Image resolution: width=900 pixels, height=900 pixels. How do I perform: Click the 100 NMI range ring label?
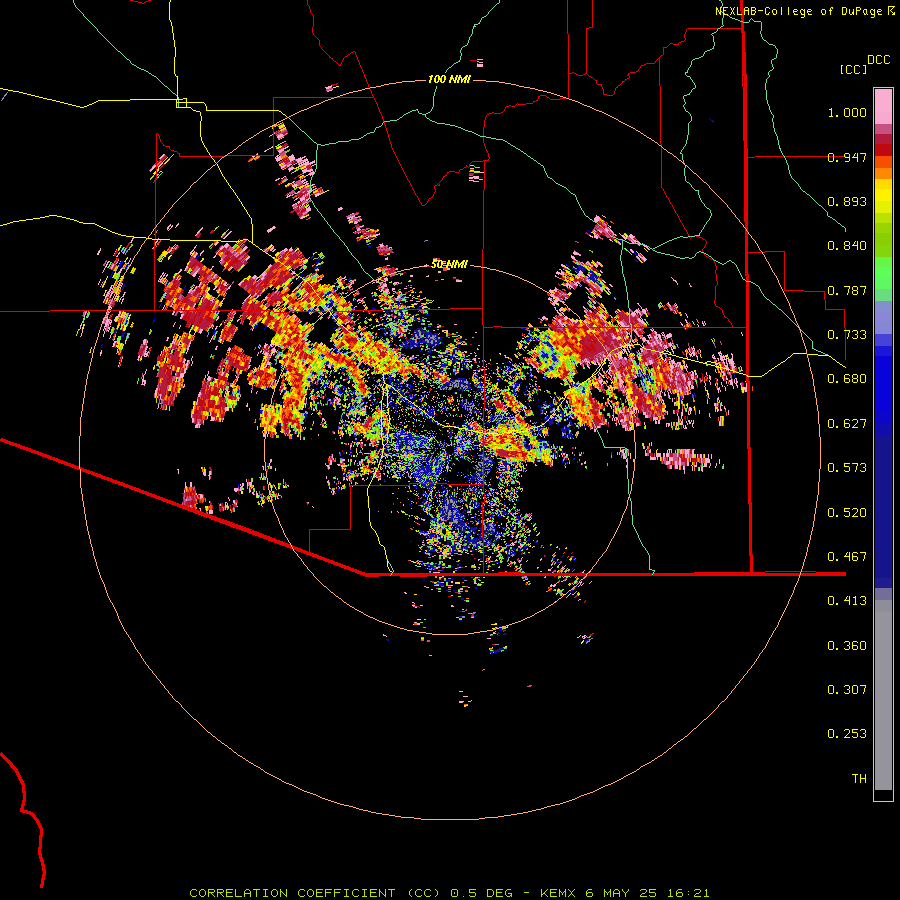coord(449,79)
